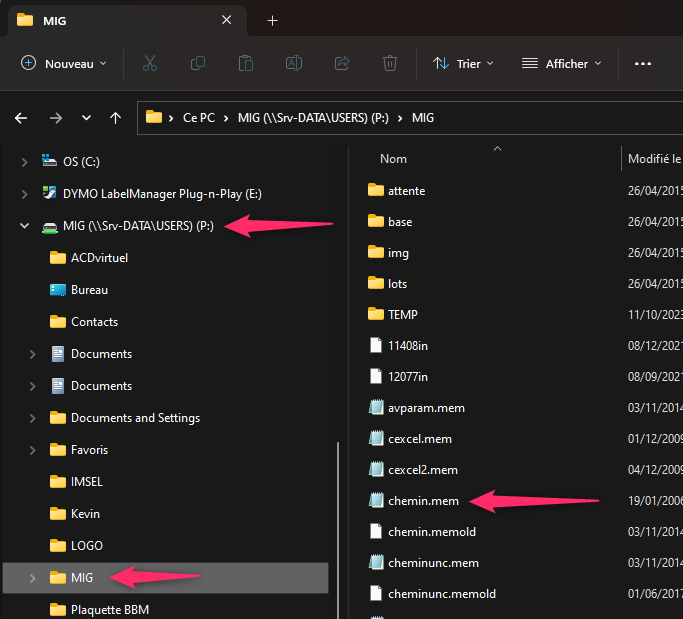Open the three-dots more options menu
Image resolution: width=683 pixels, height=619 pixels.
click(x=643, y=63)
